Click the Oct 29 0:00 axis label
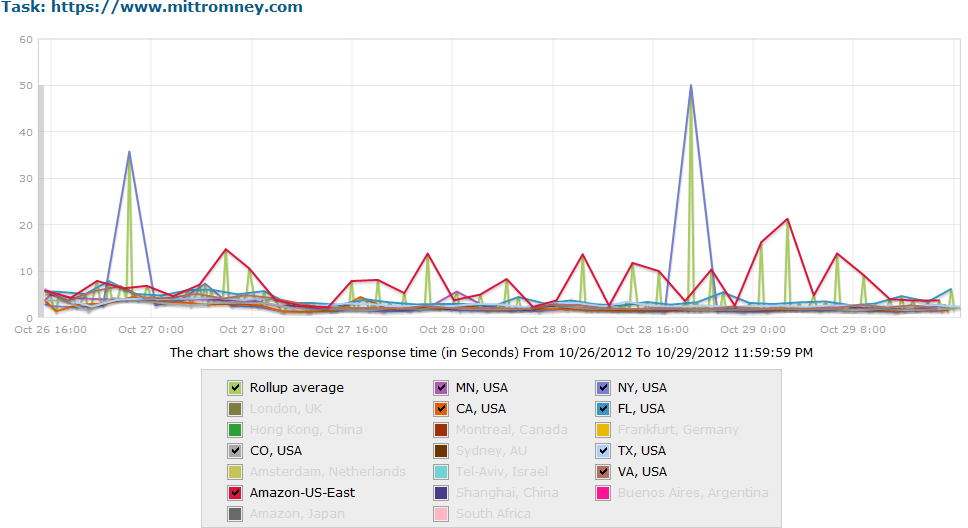The width and height of the screenshot is (968, 528). click(753, 330)
